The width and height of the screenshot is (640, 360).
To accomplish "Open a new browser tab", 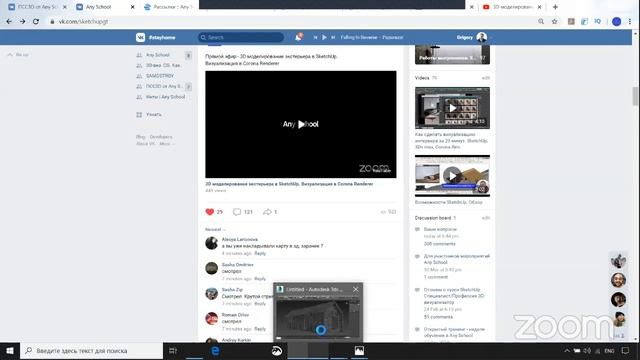I will [555, 7].
